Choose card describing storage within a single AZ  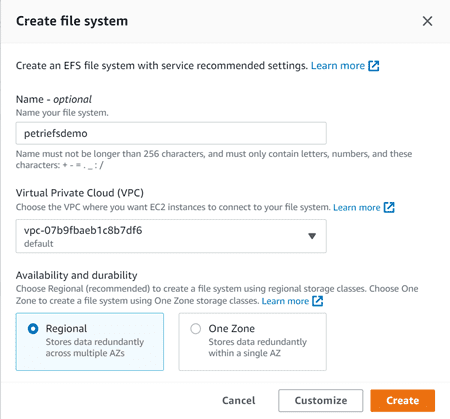253,342
